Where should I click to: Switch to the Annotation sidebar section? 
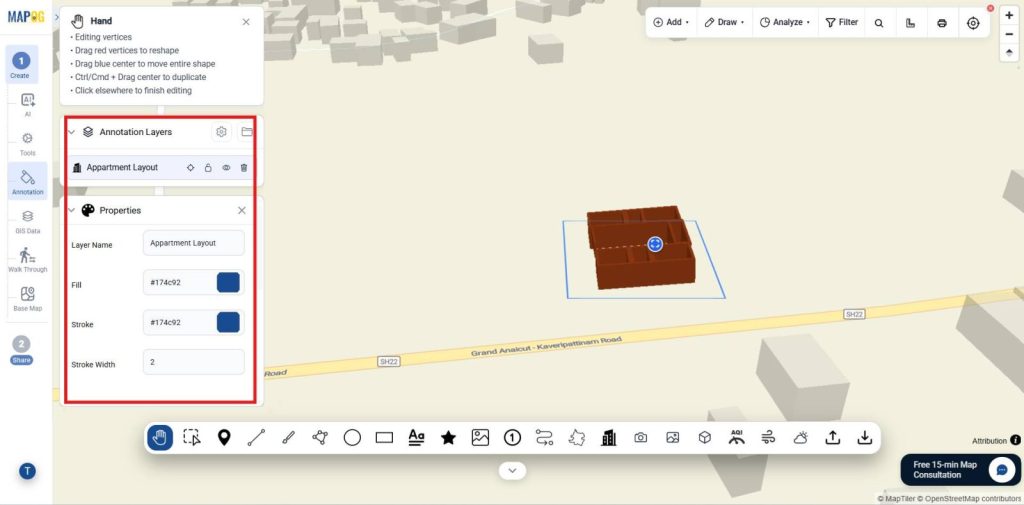click(x=27, y=182)
